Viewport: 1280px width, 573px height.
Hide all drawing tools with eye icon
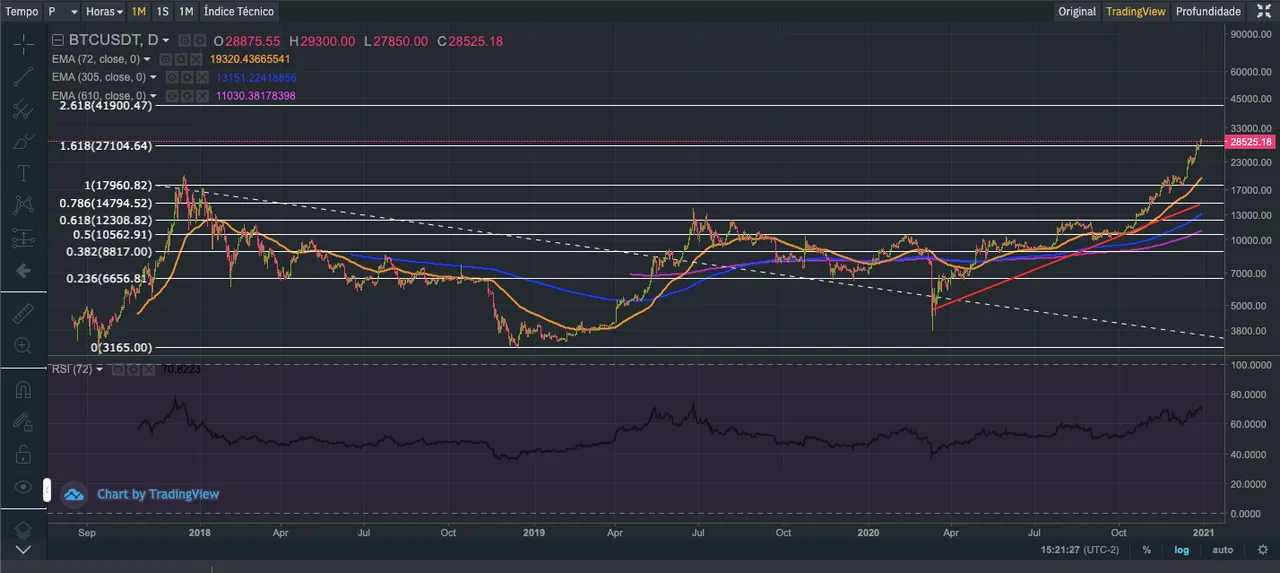23,487
